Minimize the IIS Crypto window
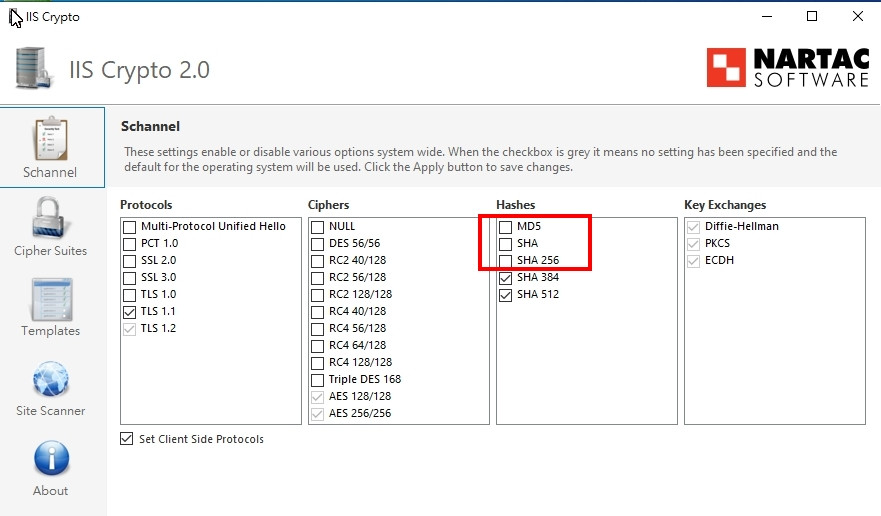The width and height of the screenshot is (881, 516). (767, 16)
